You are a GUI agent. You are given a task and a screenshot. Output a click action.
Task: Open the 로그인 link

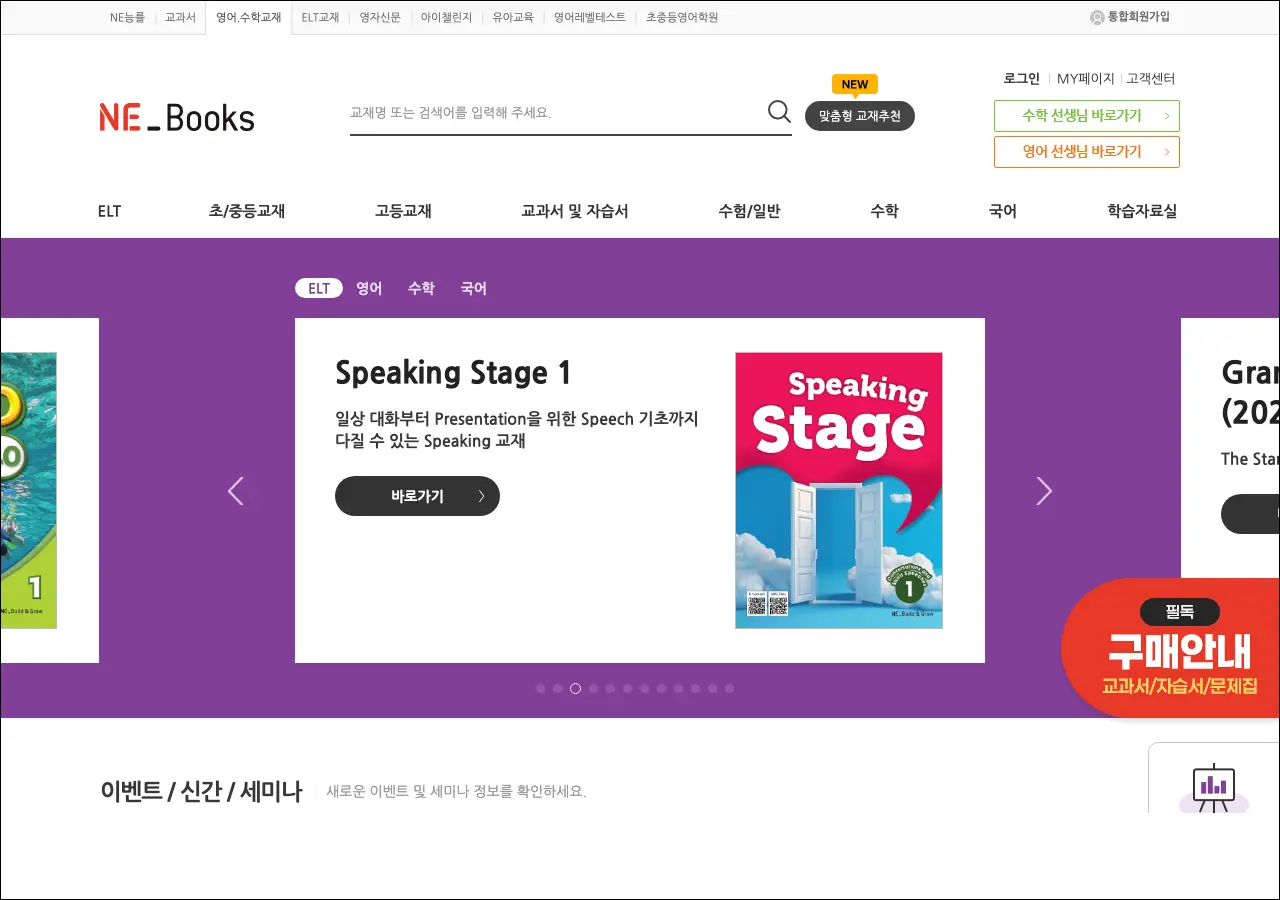pyautogui.click(x=1021, y=78)
